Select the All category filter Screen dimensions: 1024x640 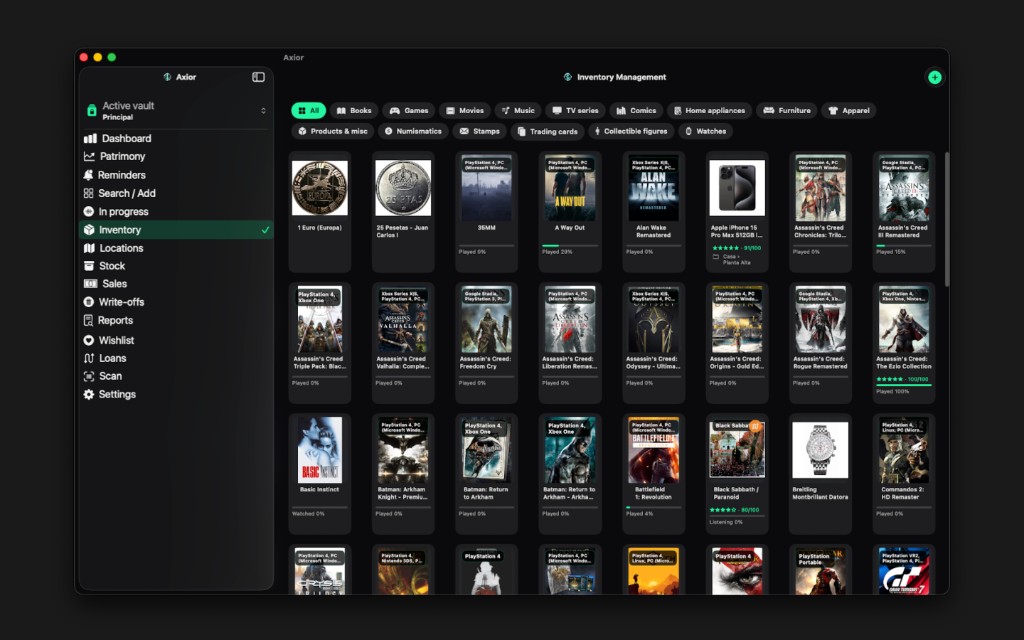308,110
